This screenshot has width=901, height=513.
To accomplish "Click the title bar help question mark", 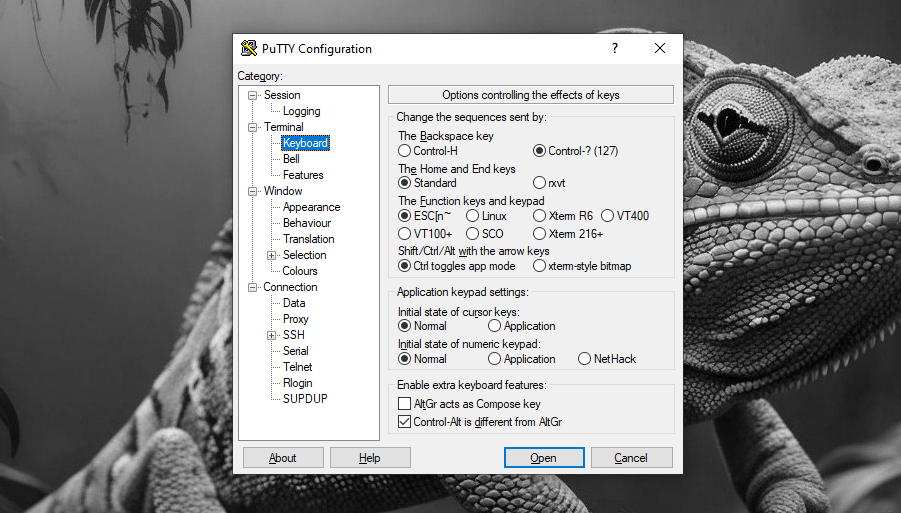I will 614,48.
